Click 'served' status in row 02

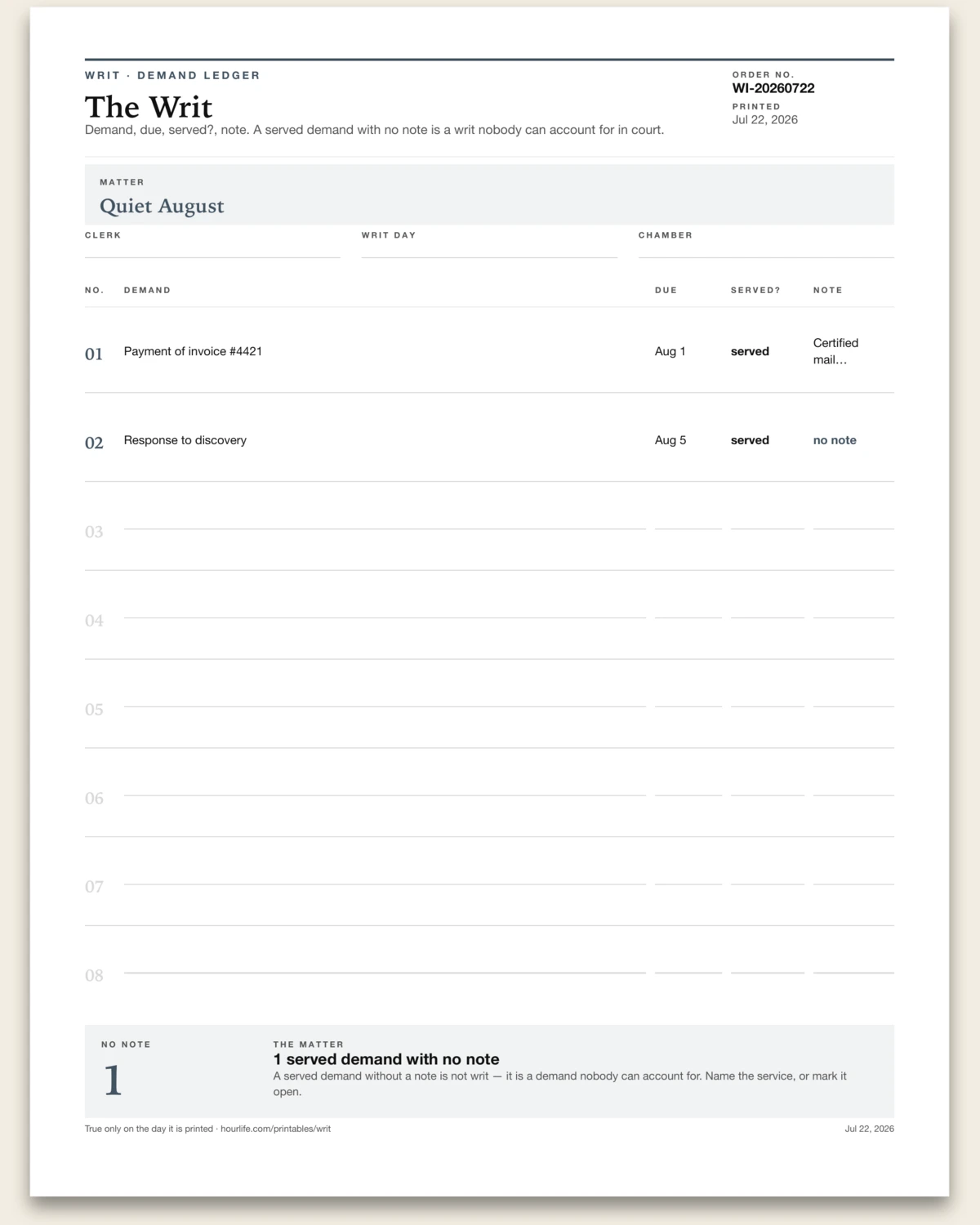[750, 440]
